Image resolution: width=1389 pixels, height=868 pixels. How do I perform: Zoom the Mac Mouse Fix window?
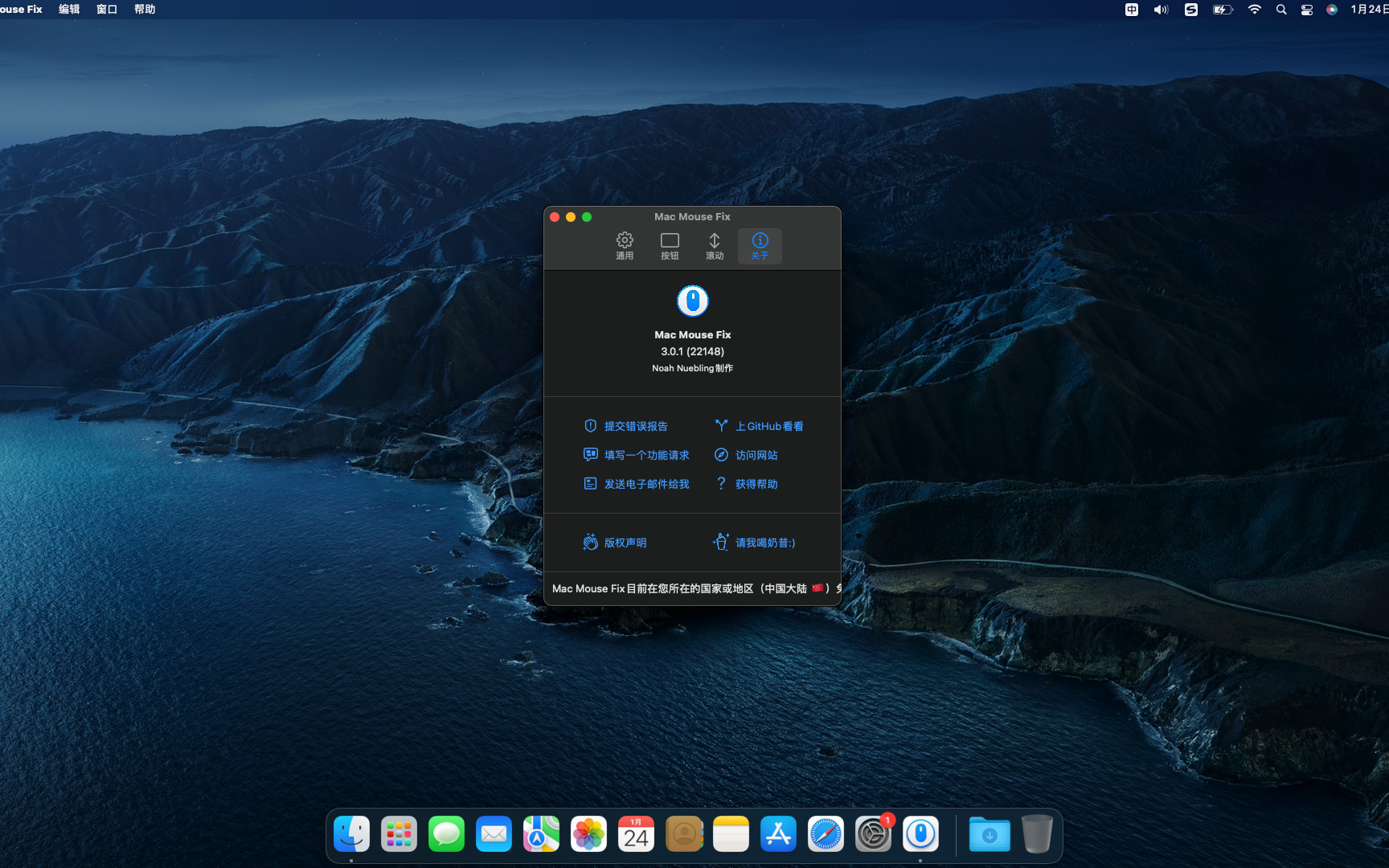587,217
